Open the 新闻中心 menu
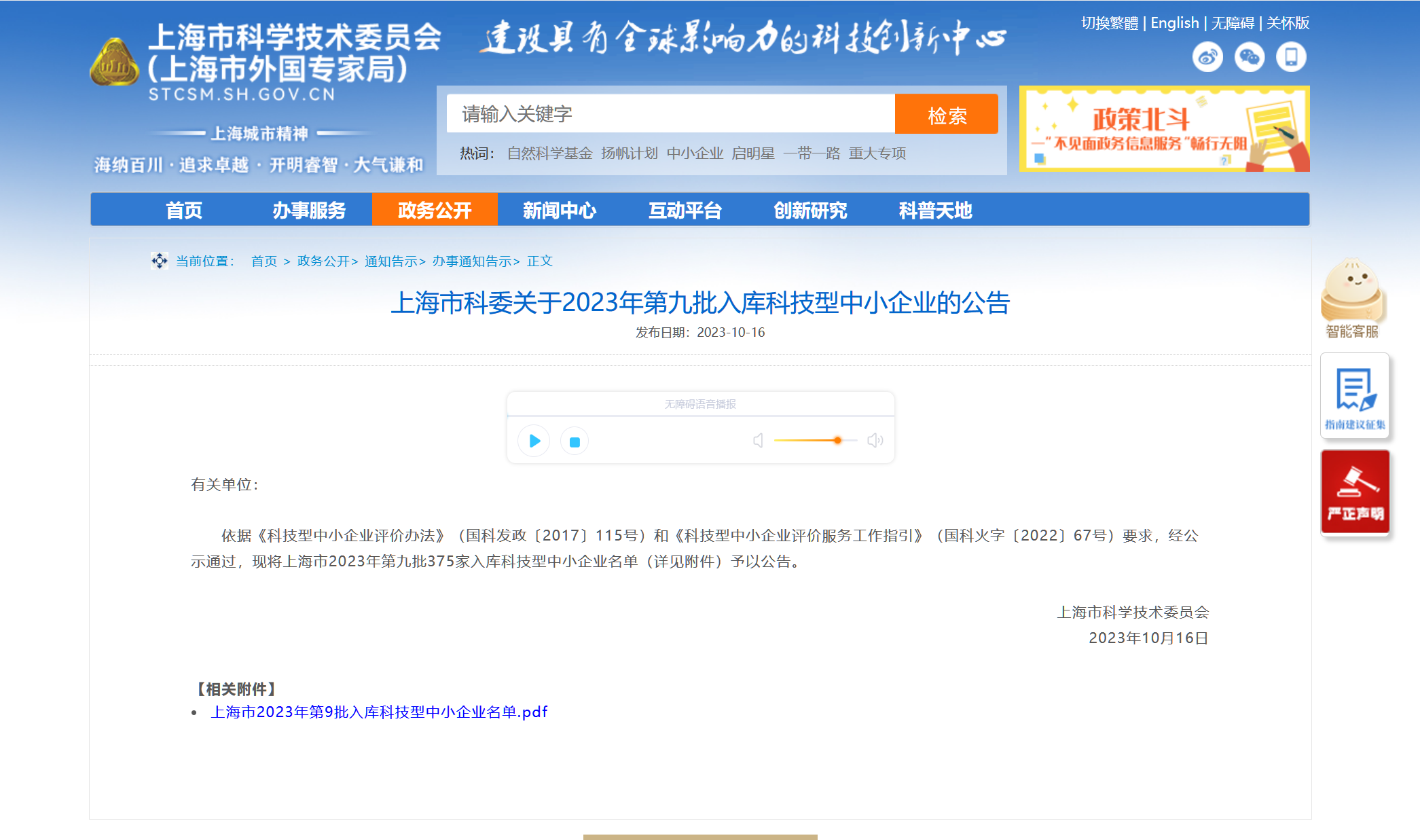The image size is (1420, 840). [559, 211]
